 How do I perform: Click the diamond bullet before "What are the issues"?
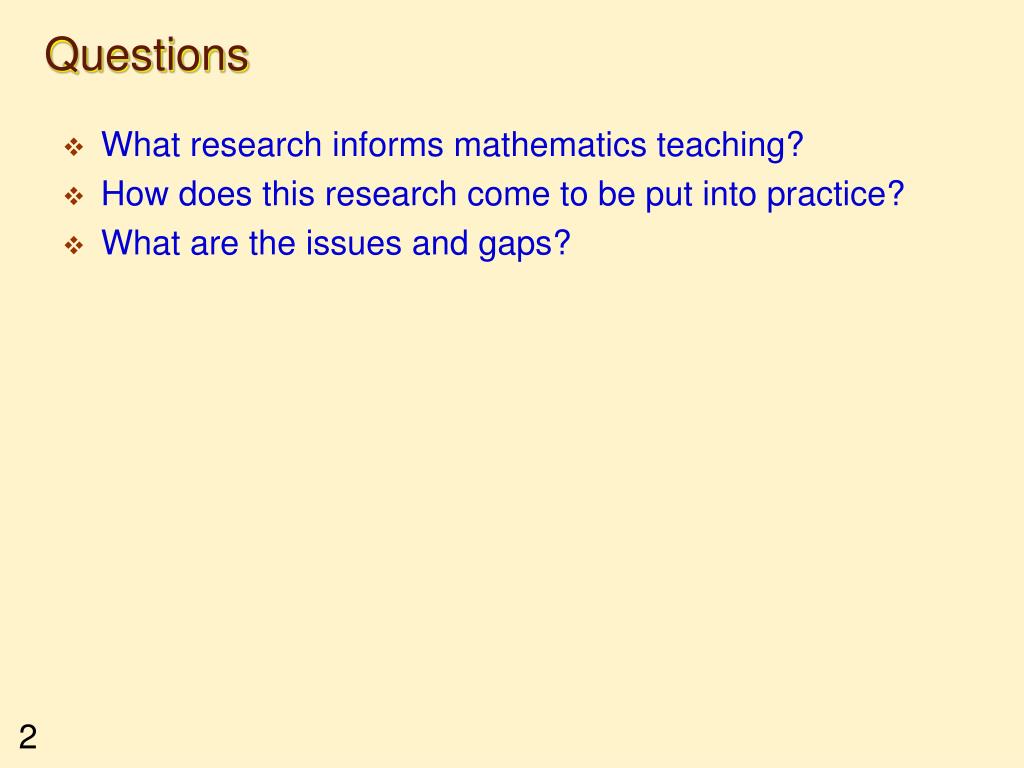(74, 246)
